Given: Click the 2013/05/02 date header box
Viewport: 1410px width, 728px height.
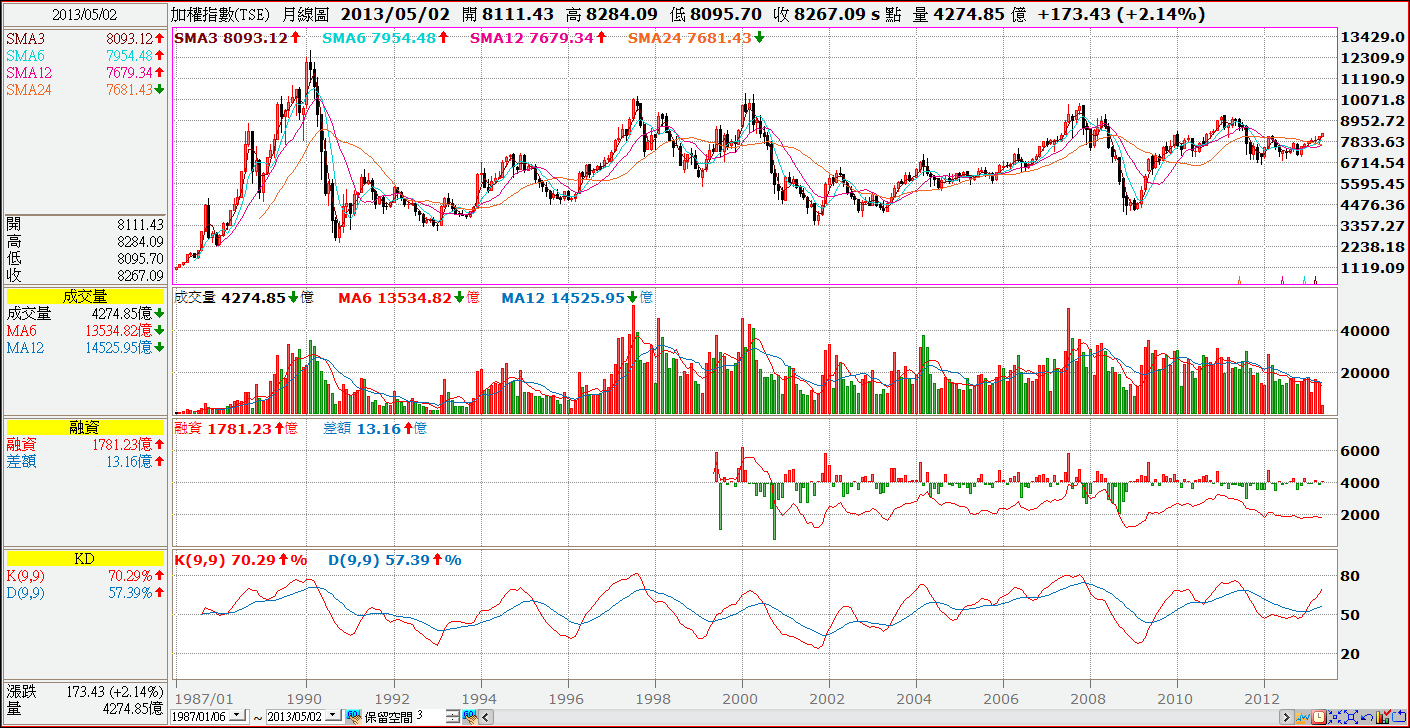Looking at the screenshot, I should pos(84,15).
